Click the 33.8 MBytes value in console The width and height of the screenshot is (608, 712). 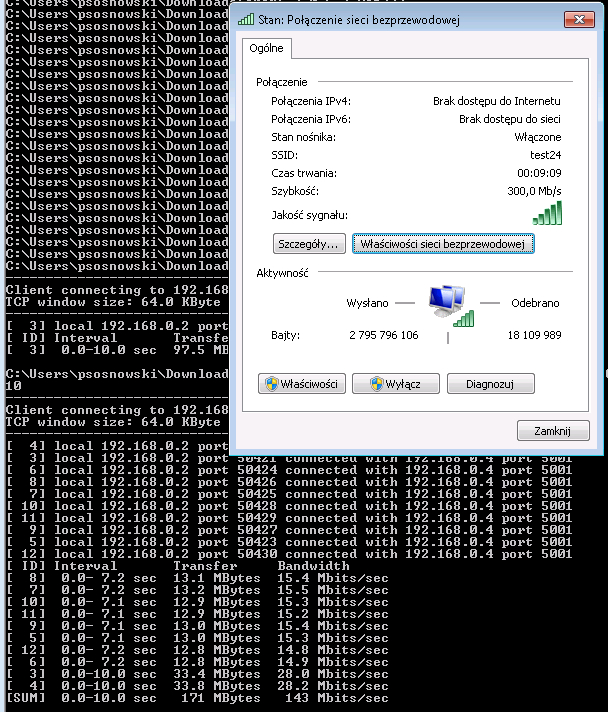(217, 686)
